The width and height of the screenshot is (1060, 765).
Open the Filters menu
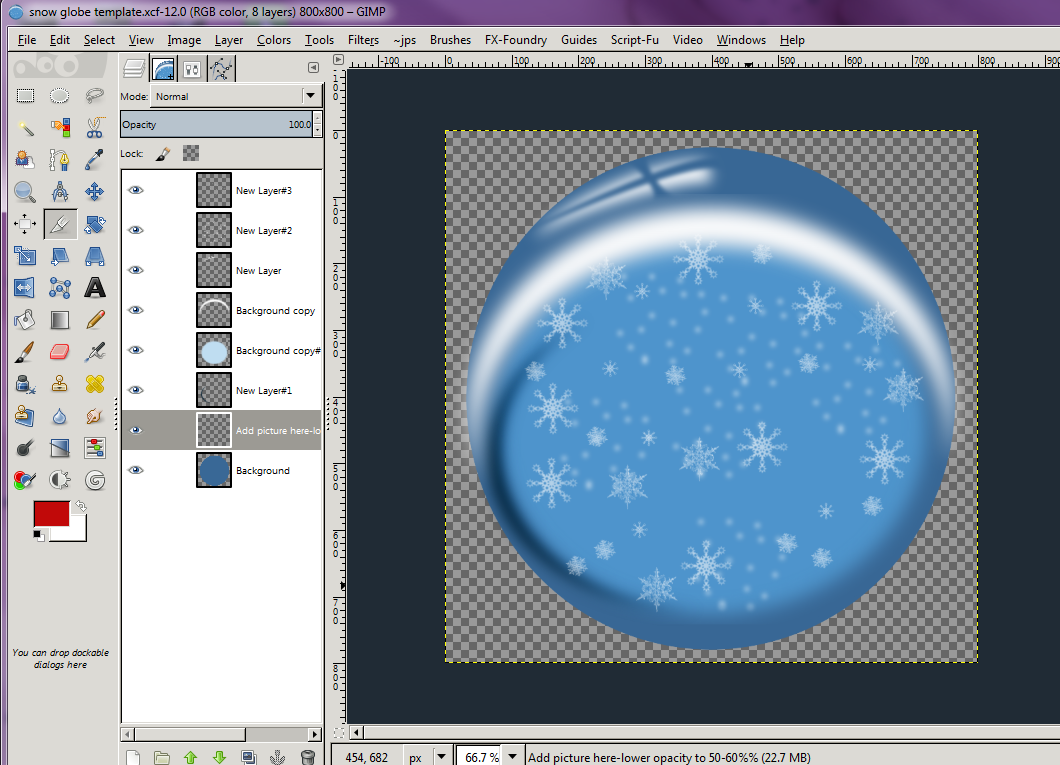tap(363, 40)
